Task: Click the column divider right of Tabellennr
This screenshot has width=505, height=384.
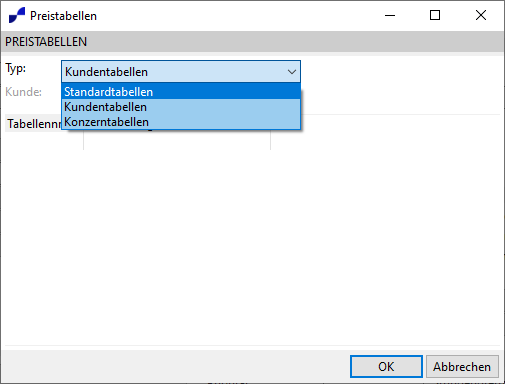Action: [83, 140]
